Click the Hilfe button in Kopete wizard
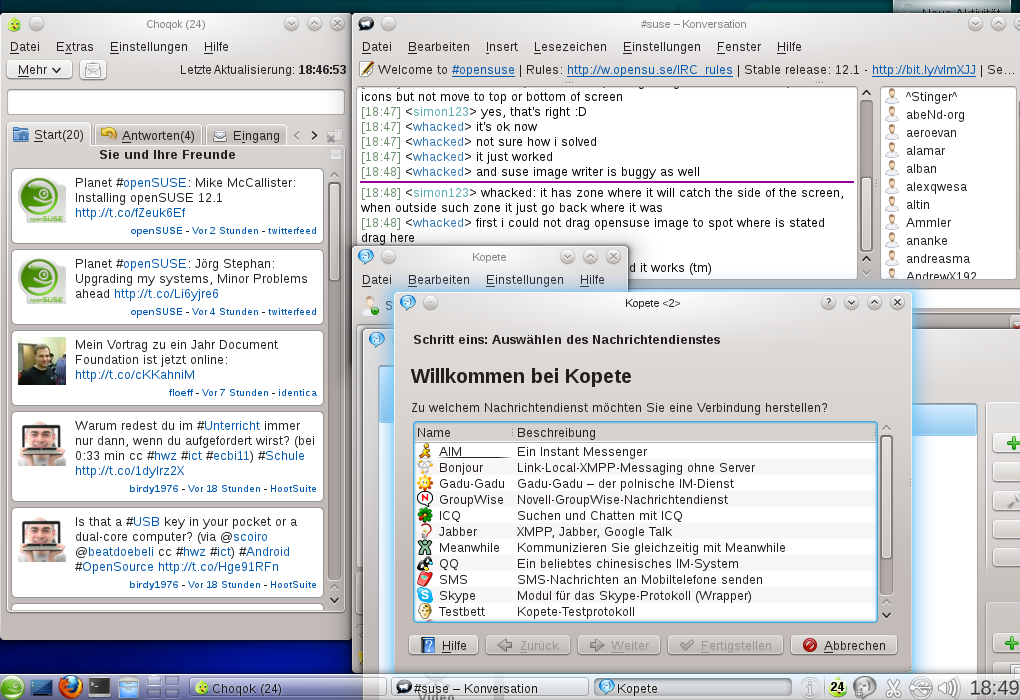The height and width of the screenshot is (700, 1020). [x=444, y=645]
